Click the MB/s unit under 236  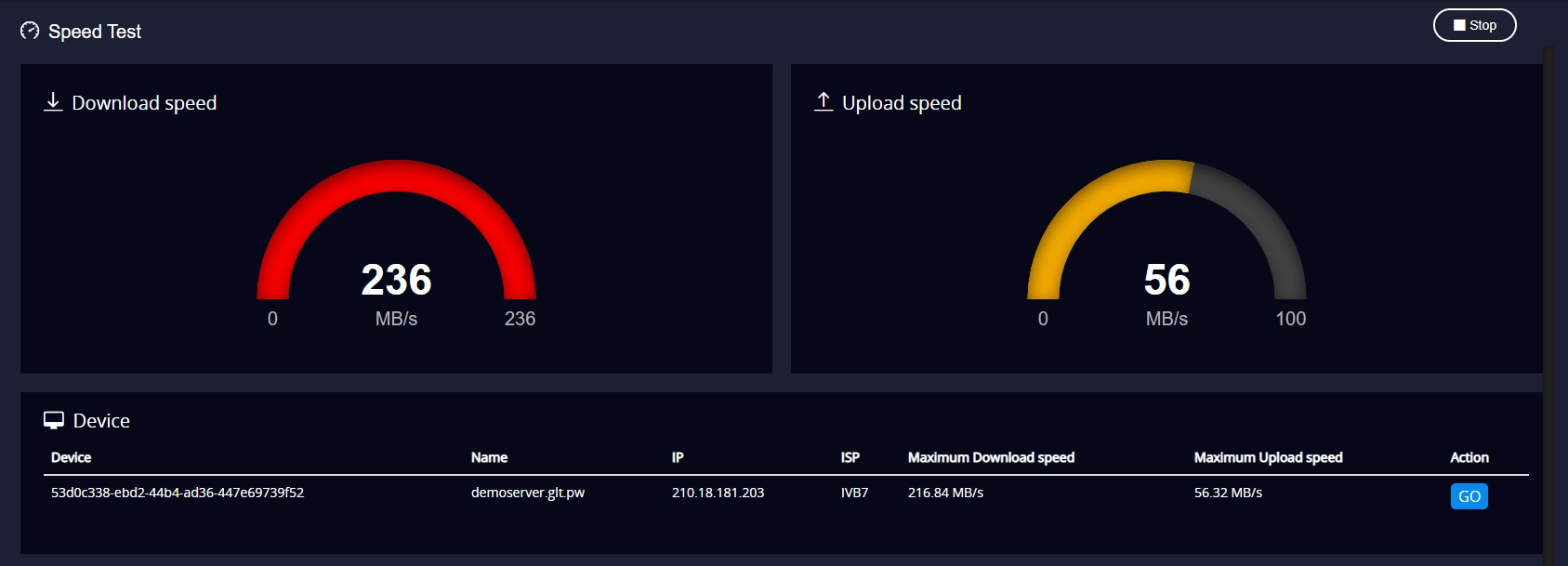tap(396, 319)
